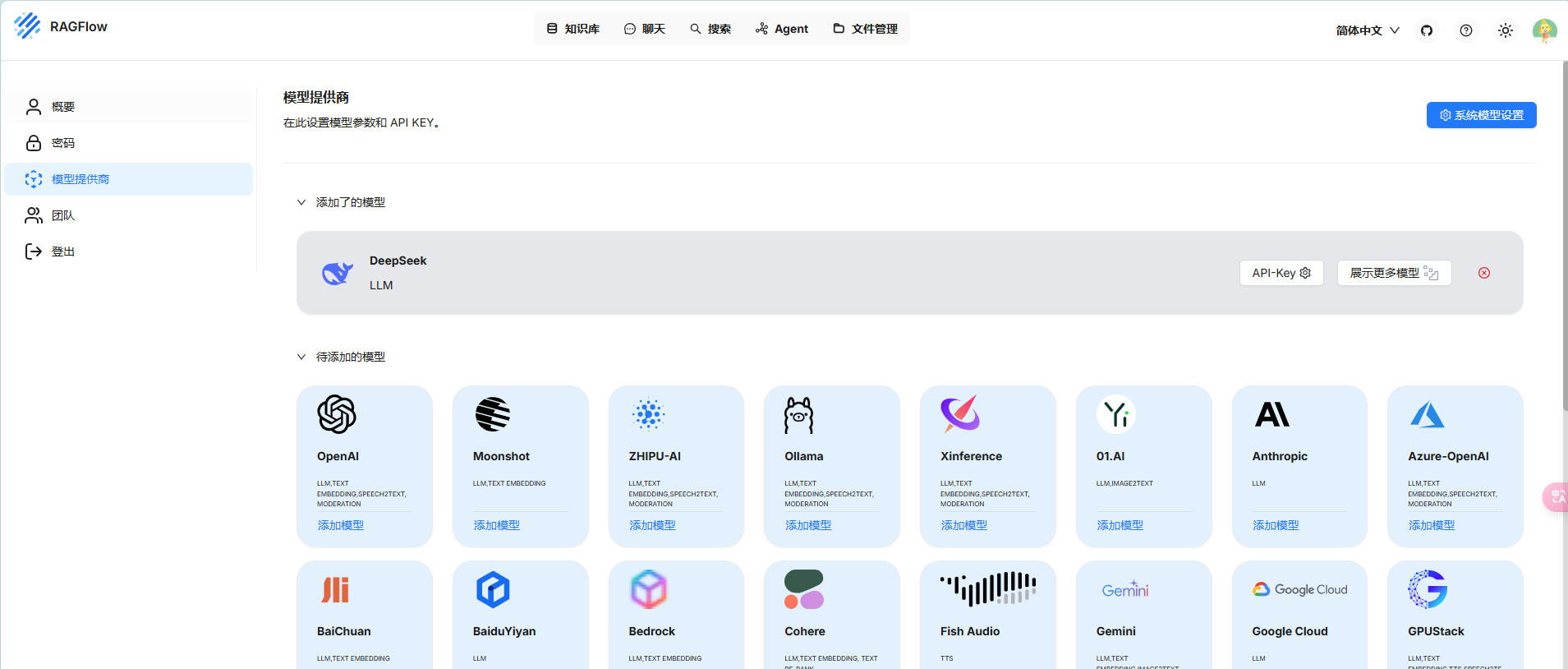1568x669 pixels.
Task: Click the Gemini card title
Action: click(1116, 631)
